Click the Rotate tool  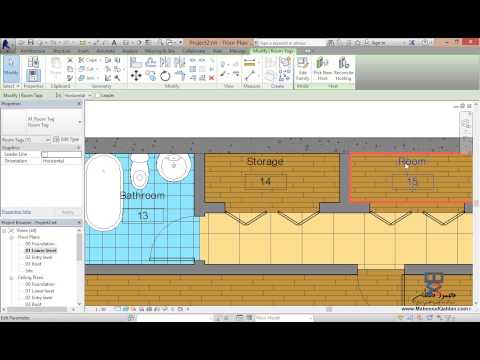[165, 76]
